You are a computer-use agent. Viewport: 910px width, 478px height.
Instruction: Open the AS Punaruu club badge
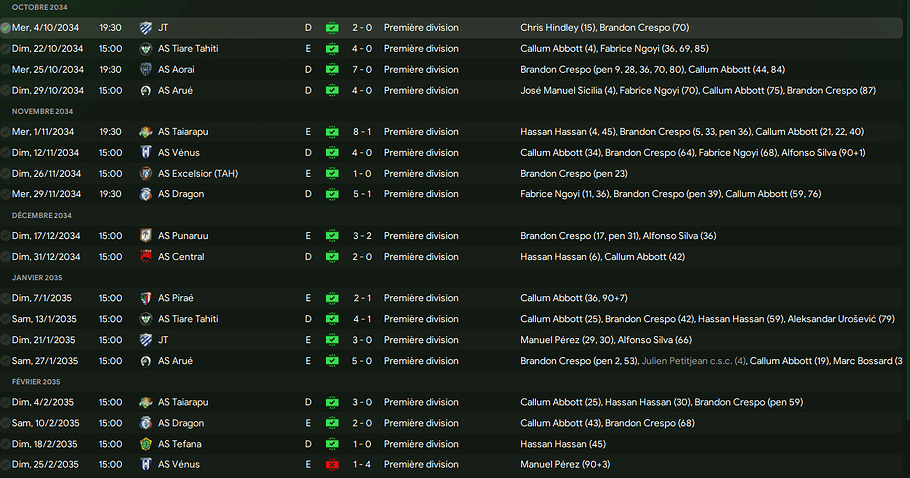click(x=146, y=236)
